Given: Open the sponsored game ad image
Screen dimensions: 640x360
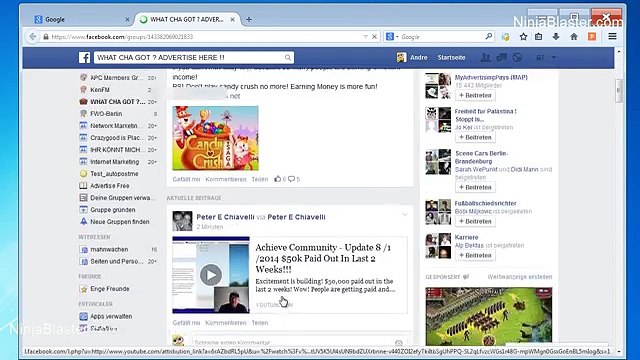Looking at the screenshot, I should [x=489, y=316].
